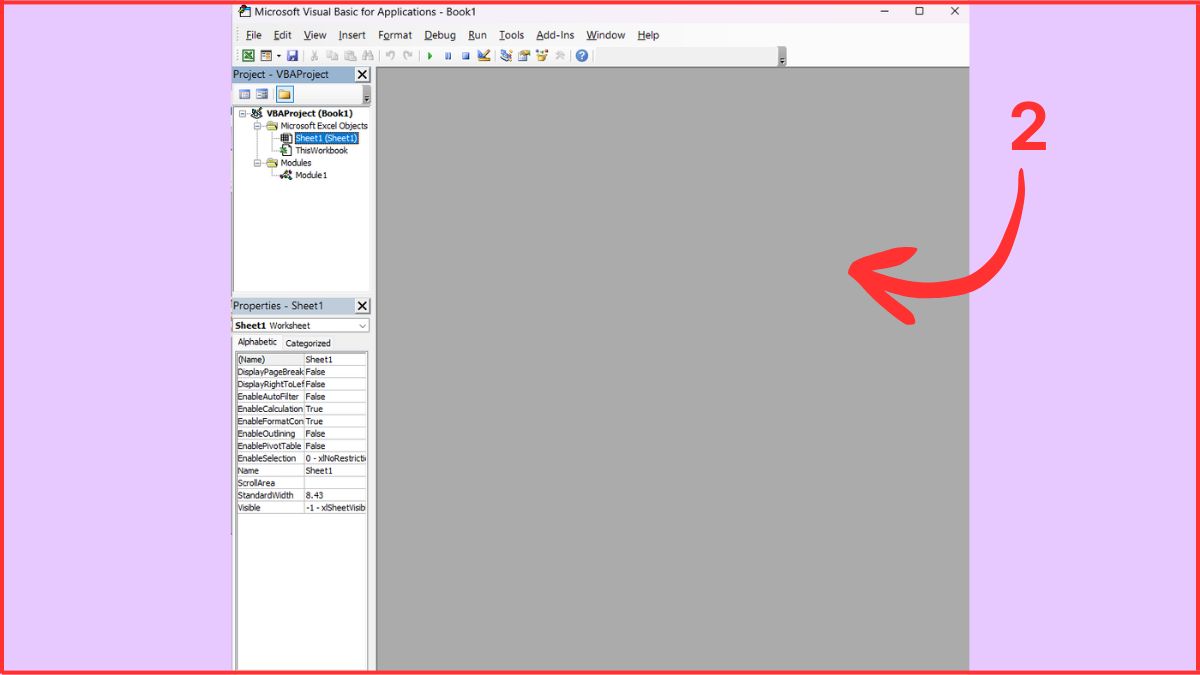Open the Run menu
1200x675 pixels.
(478, 35)
